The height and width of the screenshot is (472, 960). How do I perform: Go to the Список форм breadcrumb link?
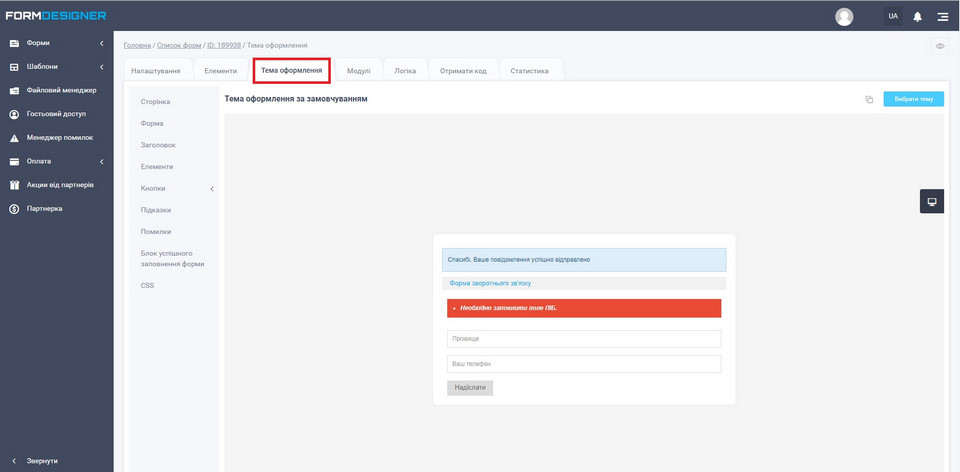tap(179, 45)
